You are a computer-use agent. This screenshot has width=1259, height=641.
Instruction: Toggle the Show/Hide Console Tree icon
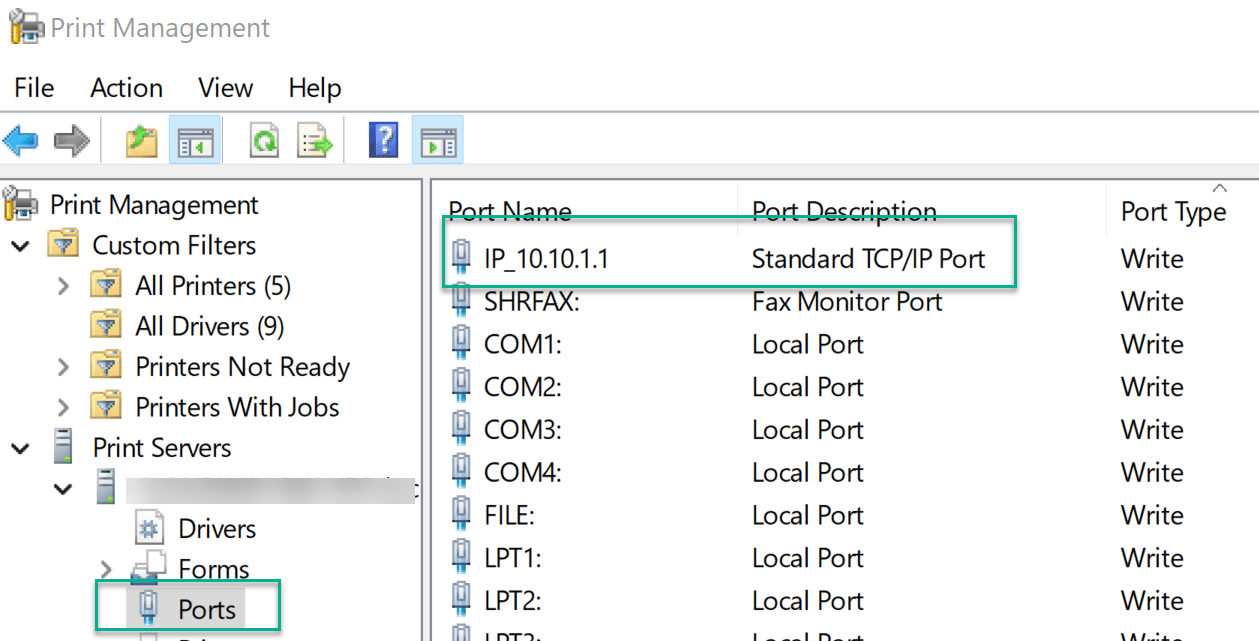195,140
